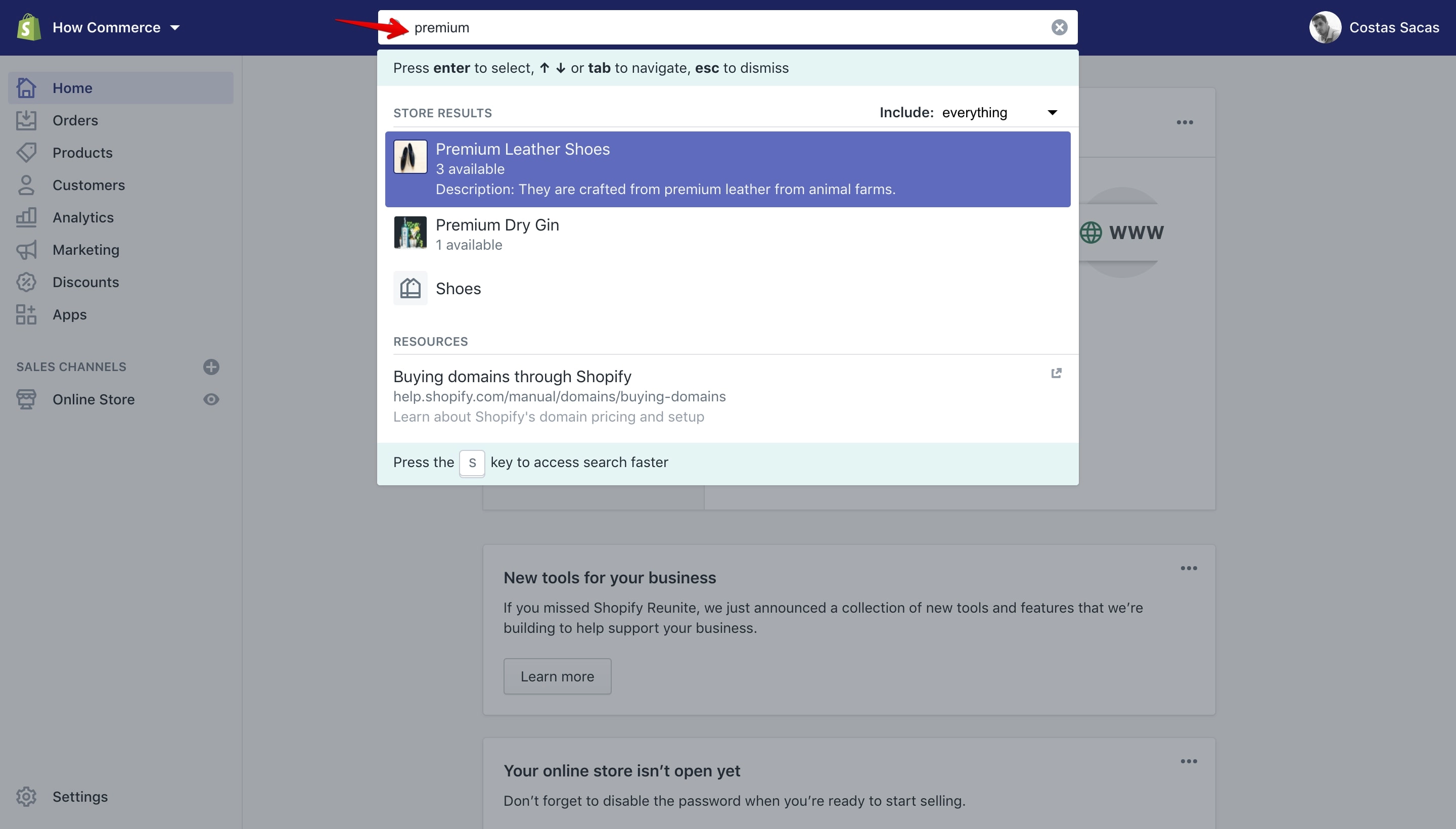Clear the search field with the X button
Screen dimensions: 1456x829
point(1059,27)
